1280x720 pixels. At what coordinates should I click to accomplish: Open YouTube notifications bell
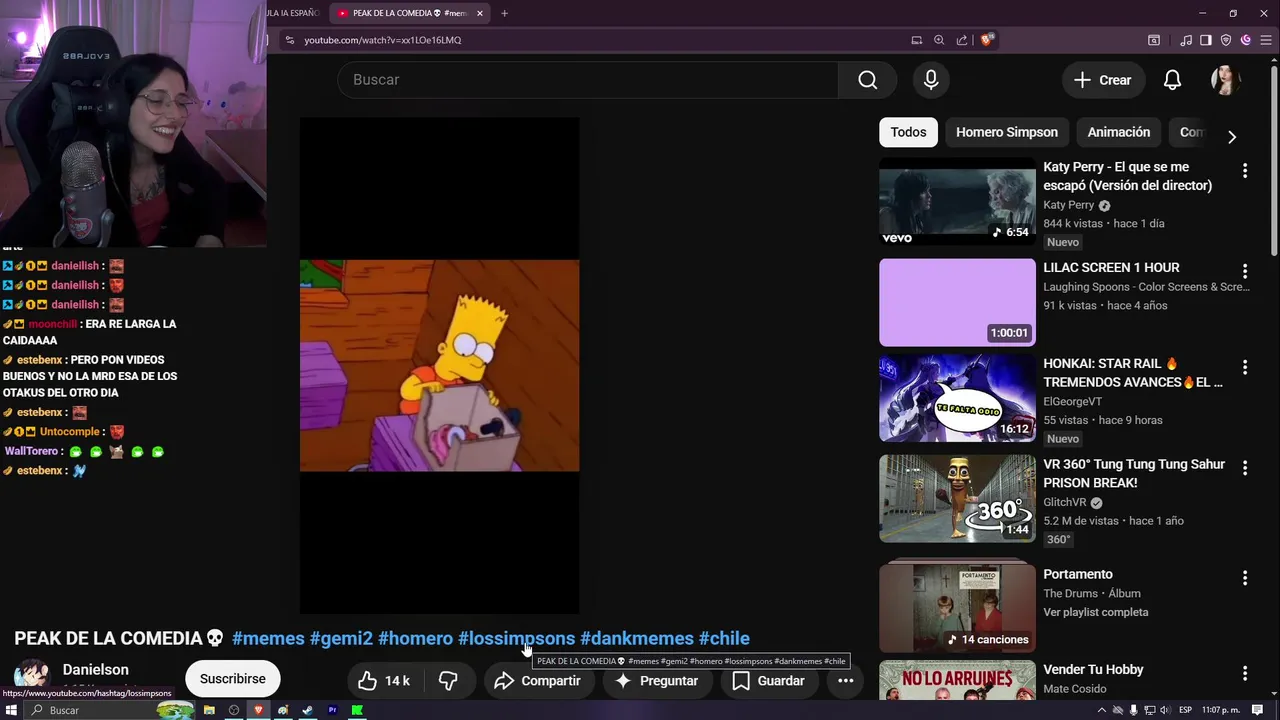[x=1172, y=80]
